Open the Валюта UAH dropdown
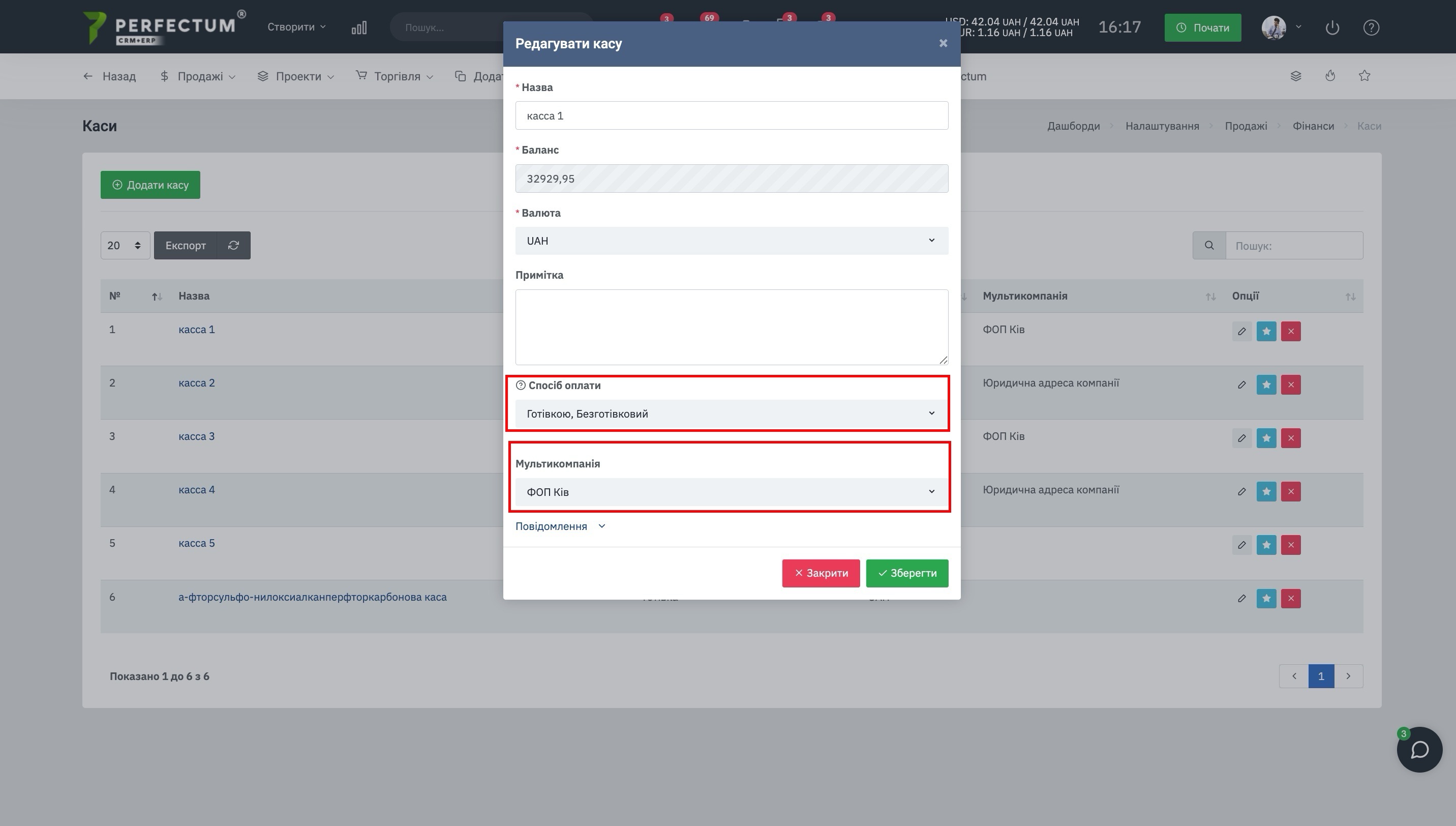Image resolution: width=1456 pixels, height=826 pixels. 732,241
